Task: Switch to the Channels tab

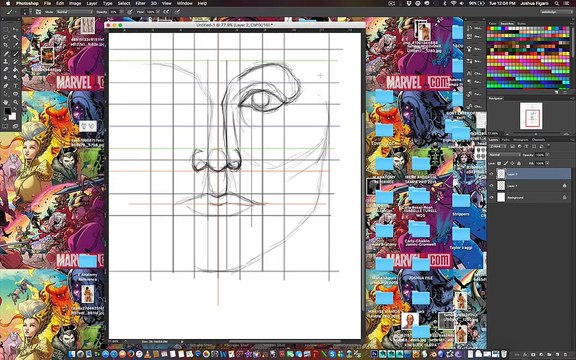Action: 539,140
